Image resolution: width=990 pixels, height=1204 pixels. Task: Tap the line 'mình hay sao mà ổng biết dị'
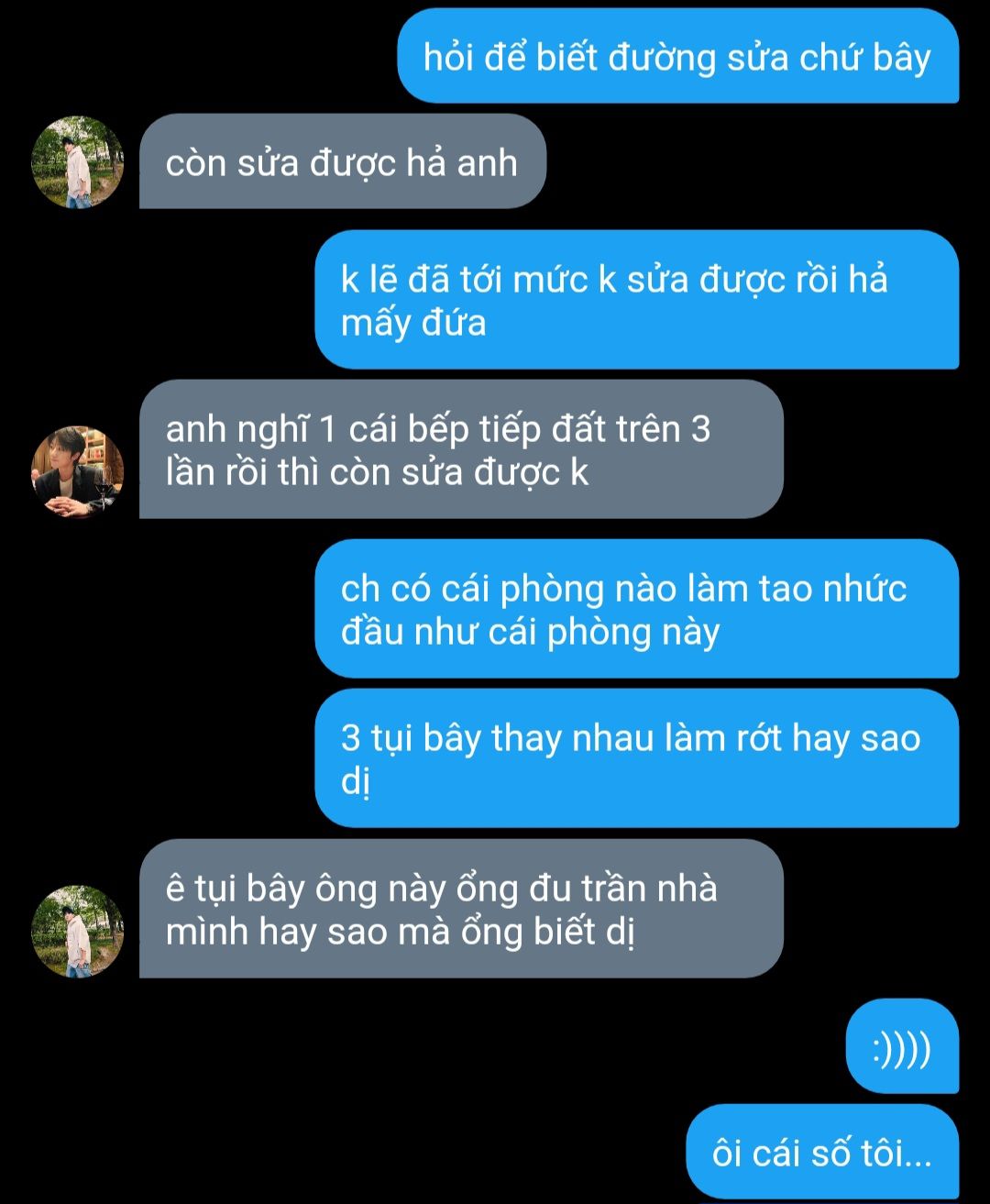click(401, 933)
